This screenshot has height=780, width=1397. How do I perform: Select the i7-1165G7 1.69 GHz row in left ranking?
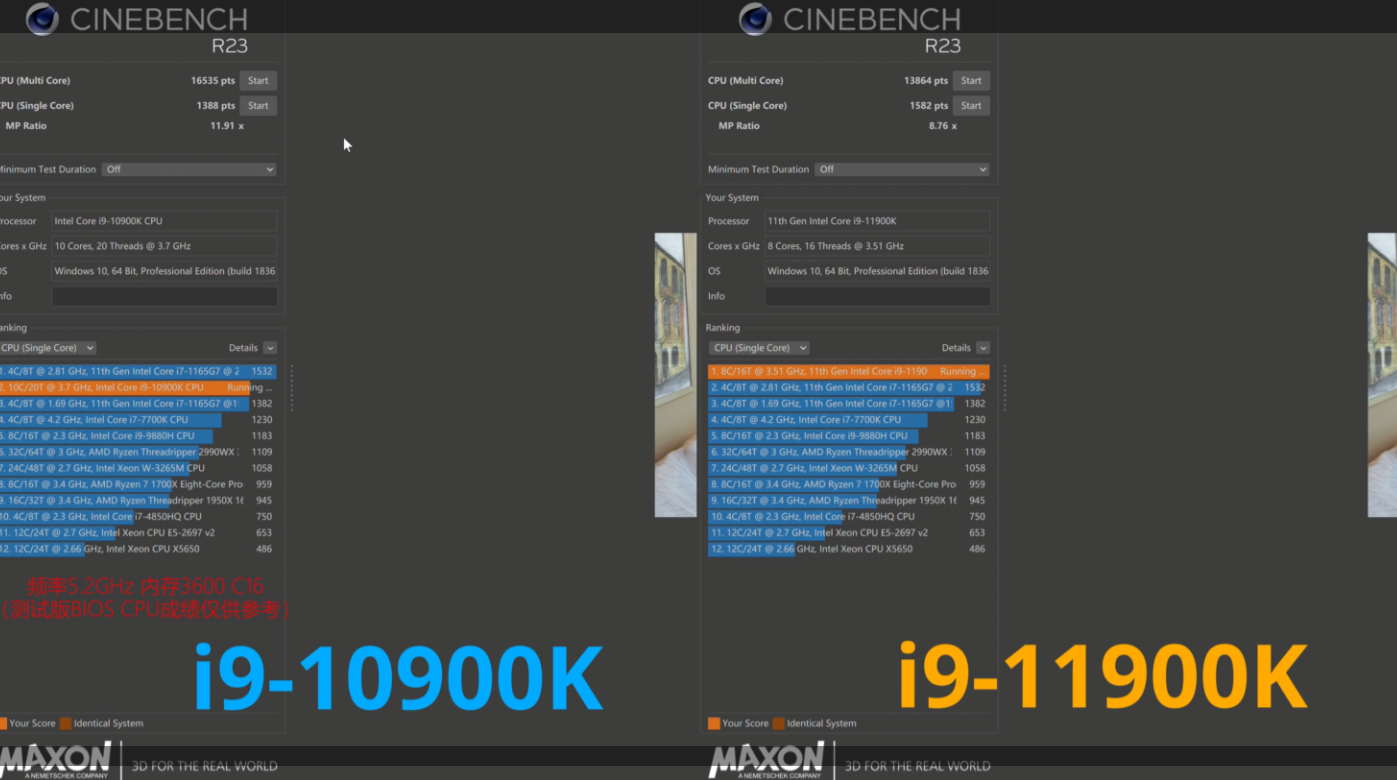coord(138,404)
